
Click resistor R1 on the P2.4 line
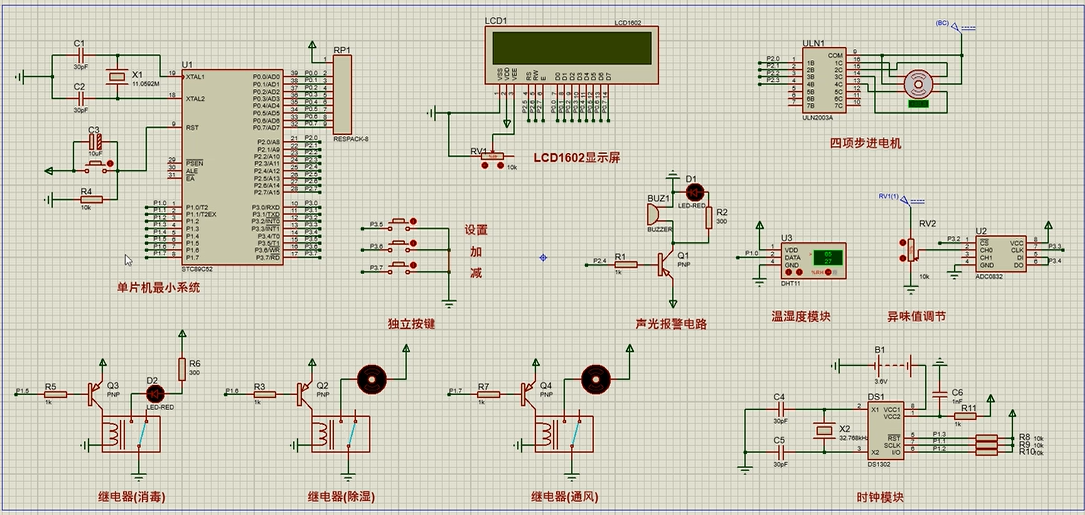pos(626,264)
